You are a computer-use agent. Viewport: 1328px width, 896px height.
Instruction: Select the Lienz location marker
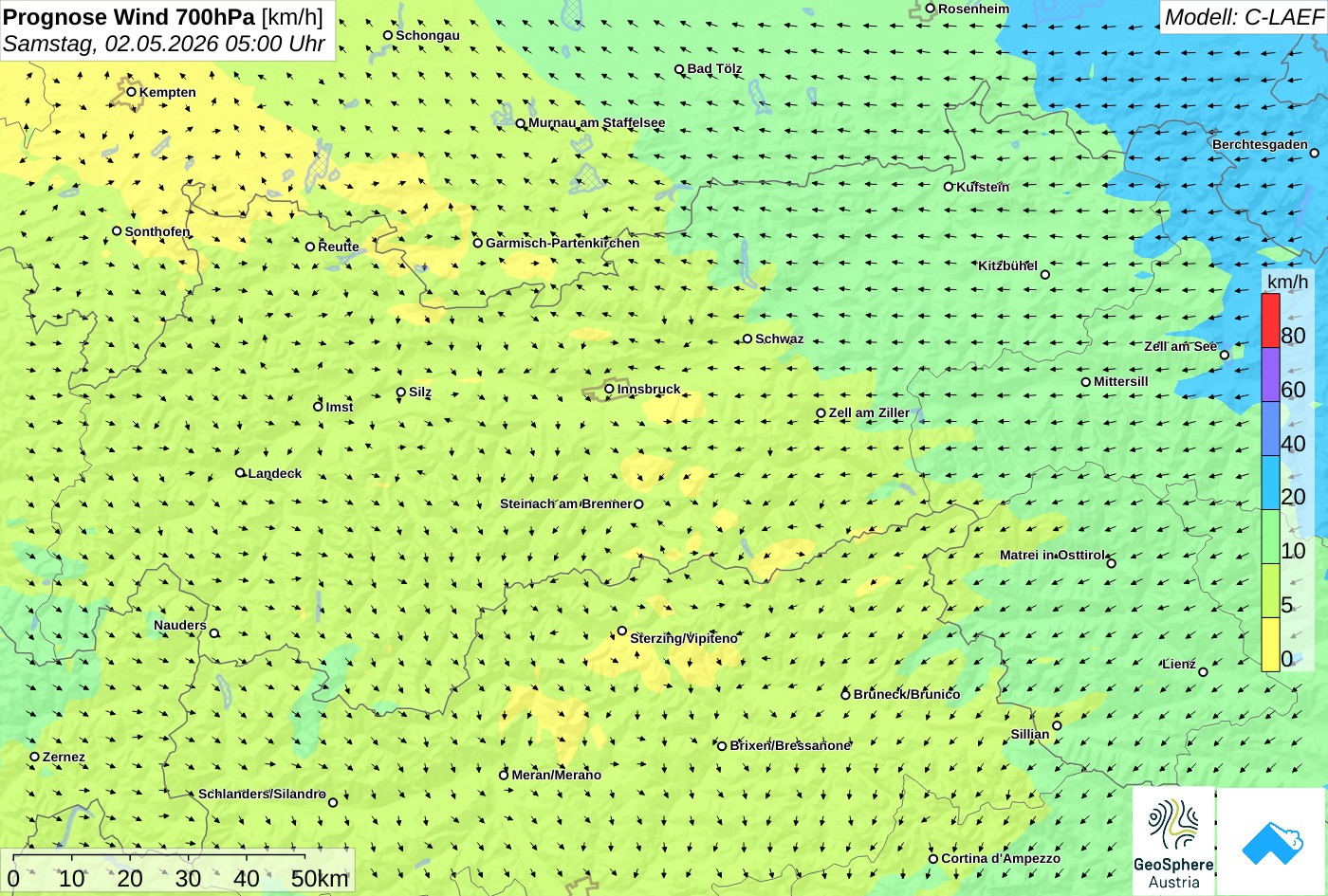[1203, 672]
